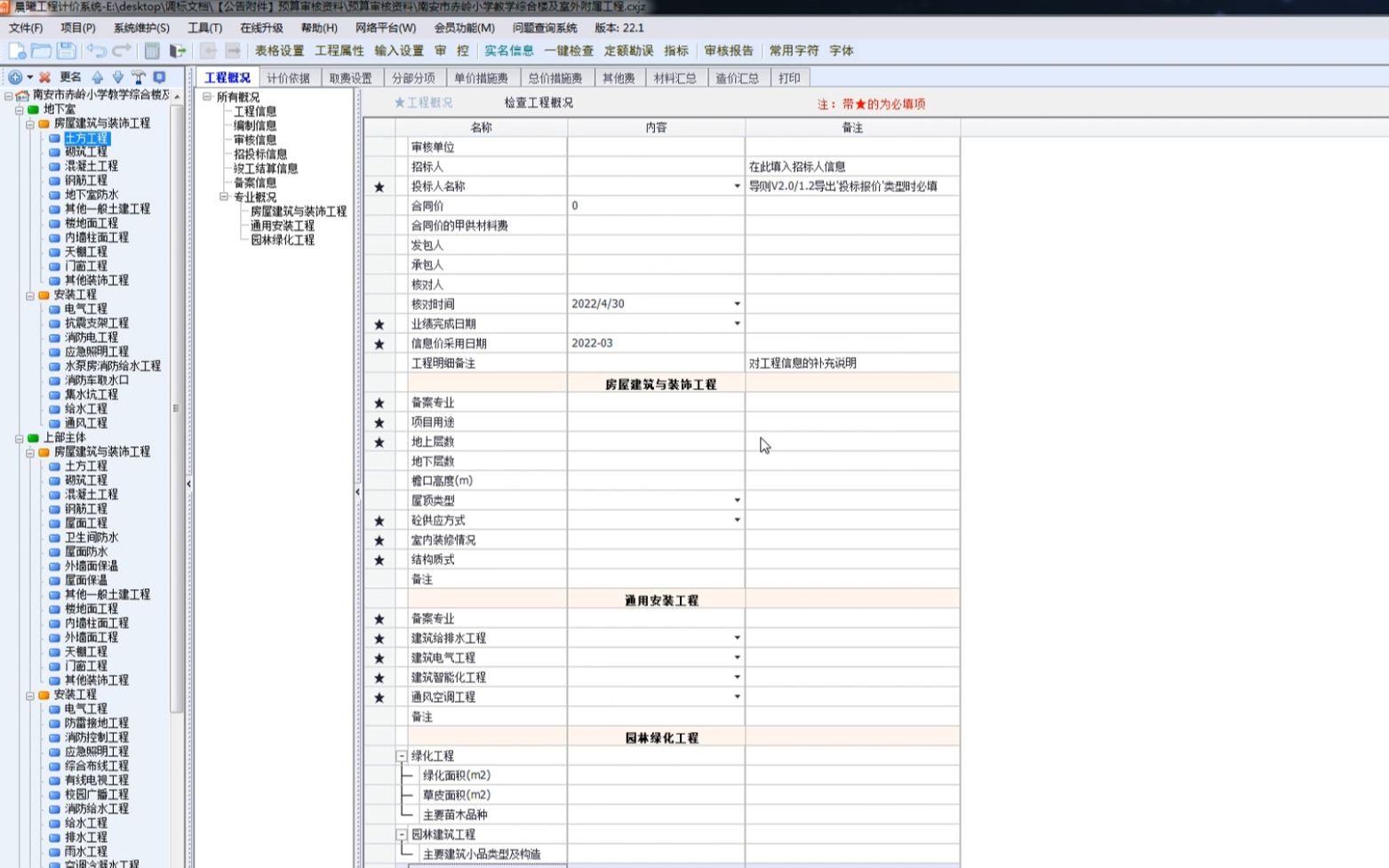Collapse the 所有概况 tree node

[x=207, y=97]
